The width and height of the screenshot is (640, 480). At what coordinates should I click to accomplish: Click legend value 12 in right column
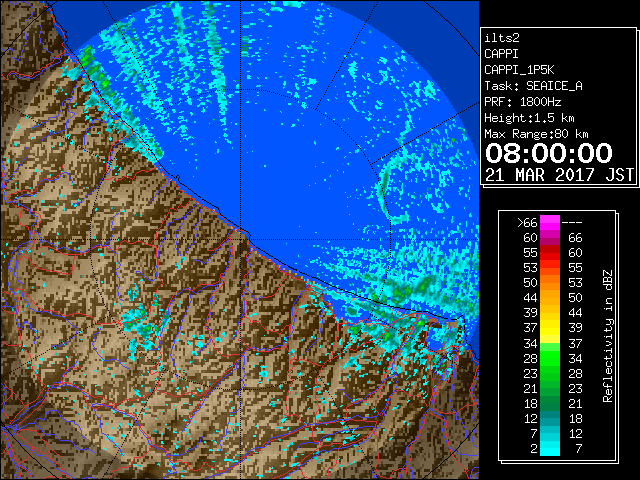pos(575,433)
